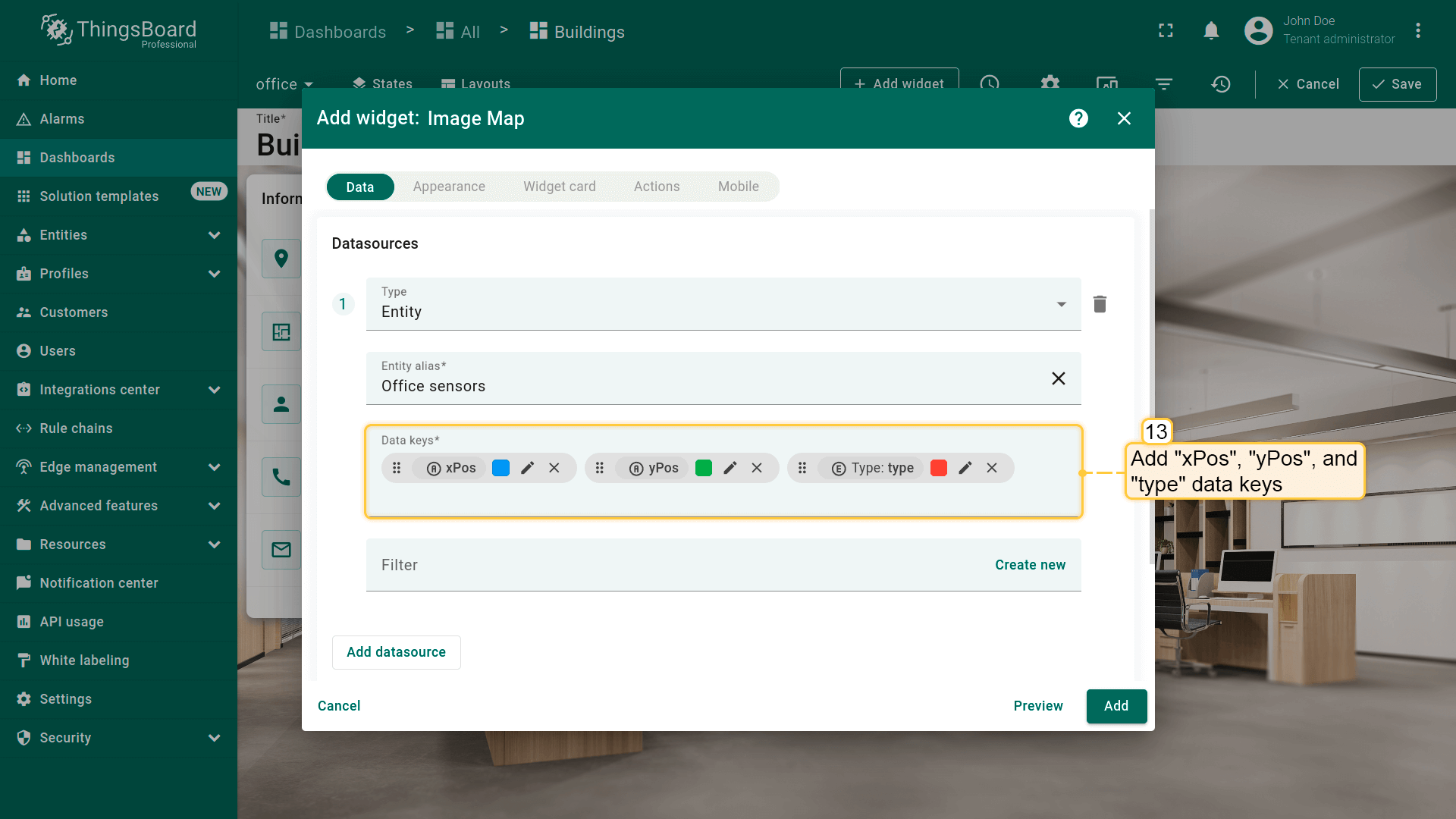This screenshot has width=1456, height=819.
Task: Expand Security sidebar section
Action: pyautogui.click(x=215, y=738)
